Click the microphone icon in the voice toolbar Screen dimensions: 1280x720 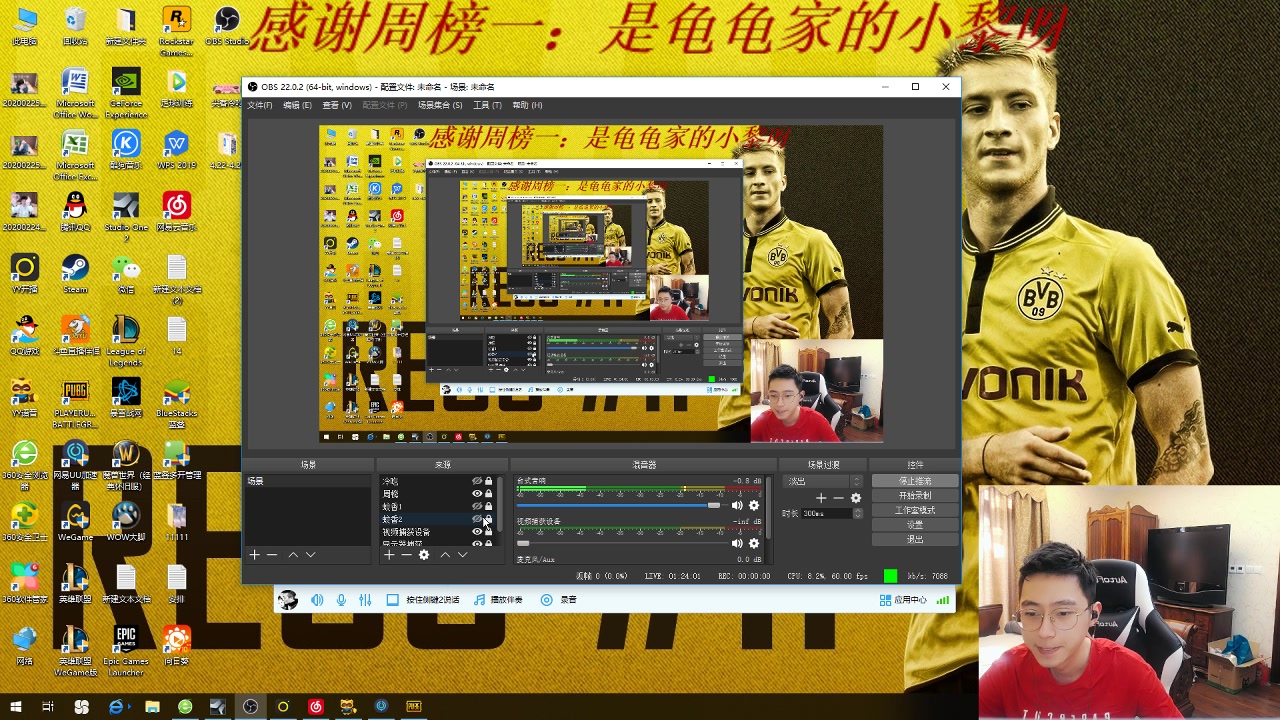tap(341, 600)
